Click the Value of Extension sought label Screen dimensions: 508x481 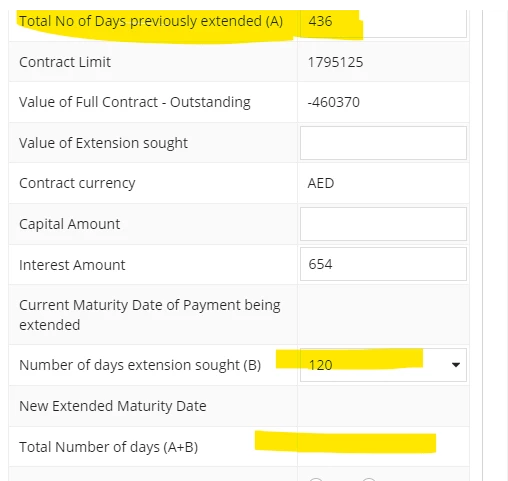(x=103, y=143)
